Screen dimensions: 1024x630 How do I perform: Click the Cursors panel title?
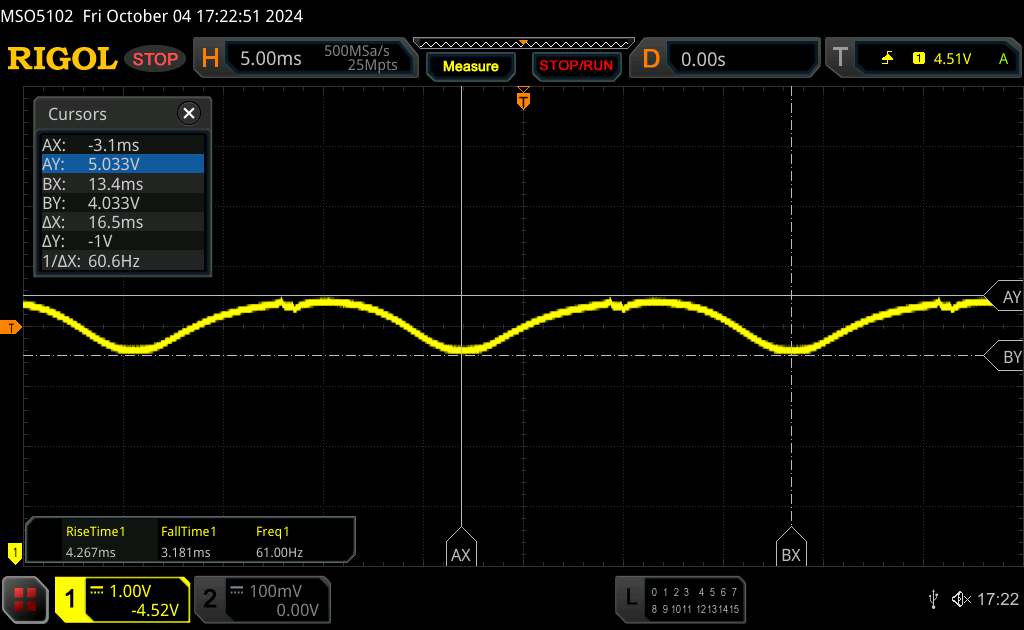[77, 114]
